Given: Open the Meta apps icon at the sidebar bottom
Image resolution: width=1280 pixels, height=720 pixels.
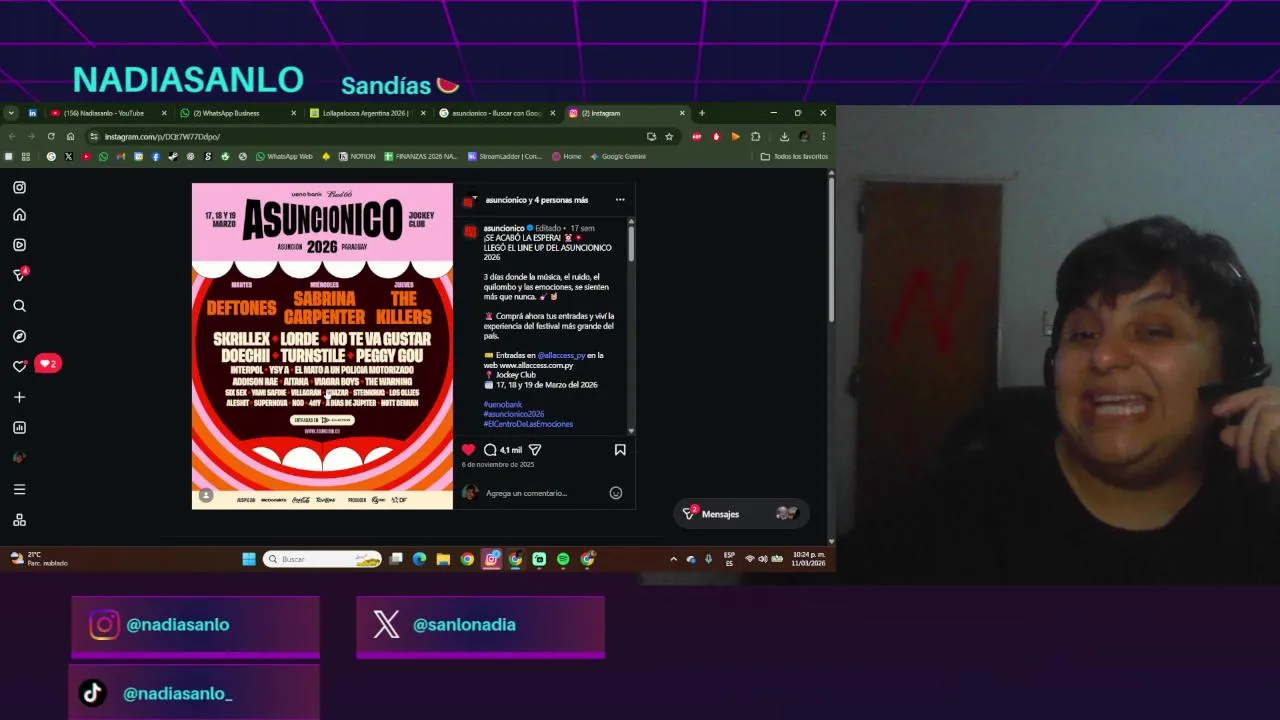Looking at the screenshot, I should pyautogui.click(x=19, y=520).
